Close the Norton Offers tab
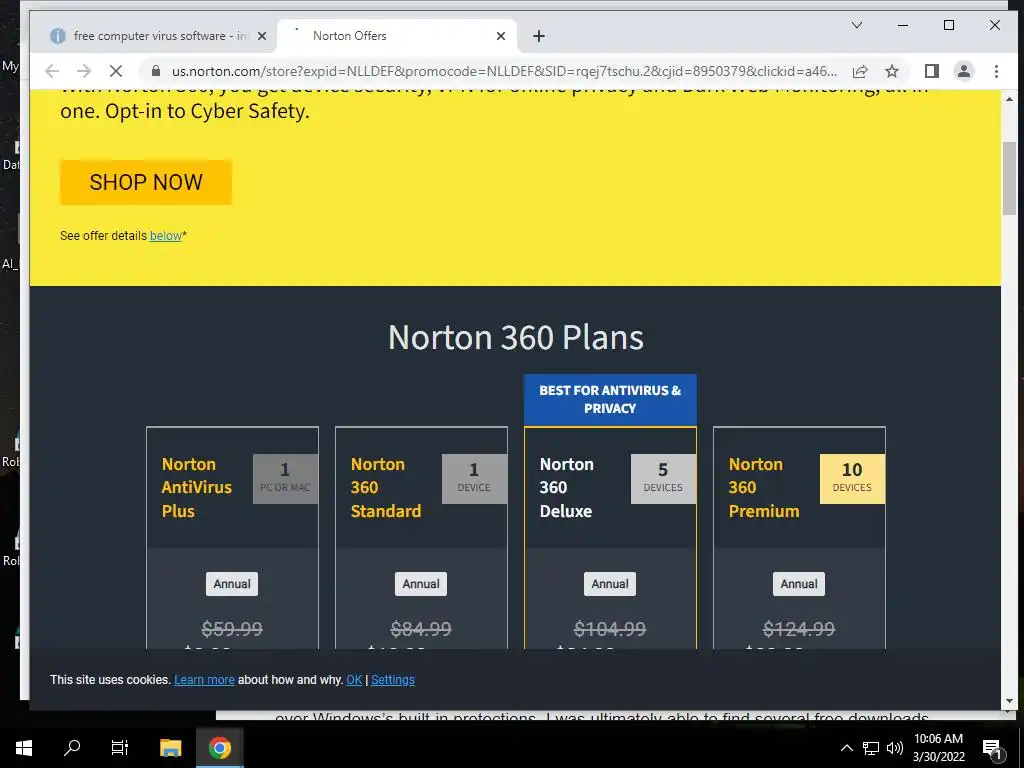 [x=501, y=36]
